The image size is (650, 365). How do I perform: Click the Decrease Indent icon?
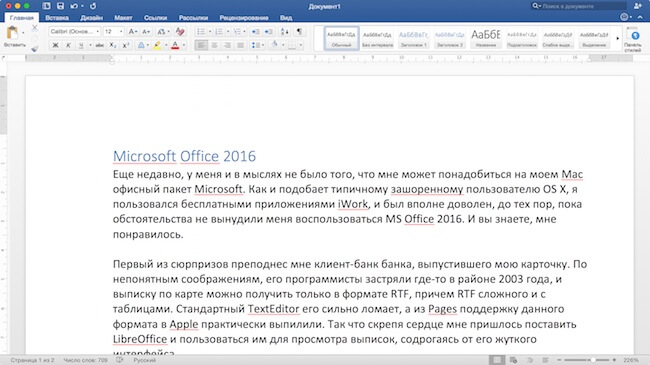pos(255,32)
